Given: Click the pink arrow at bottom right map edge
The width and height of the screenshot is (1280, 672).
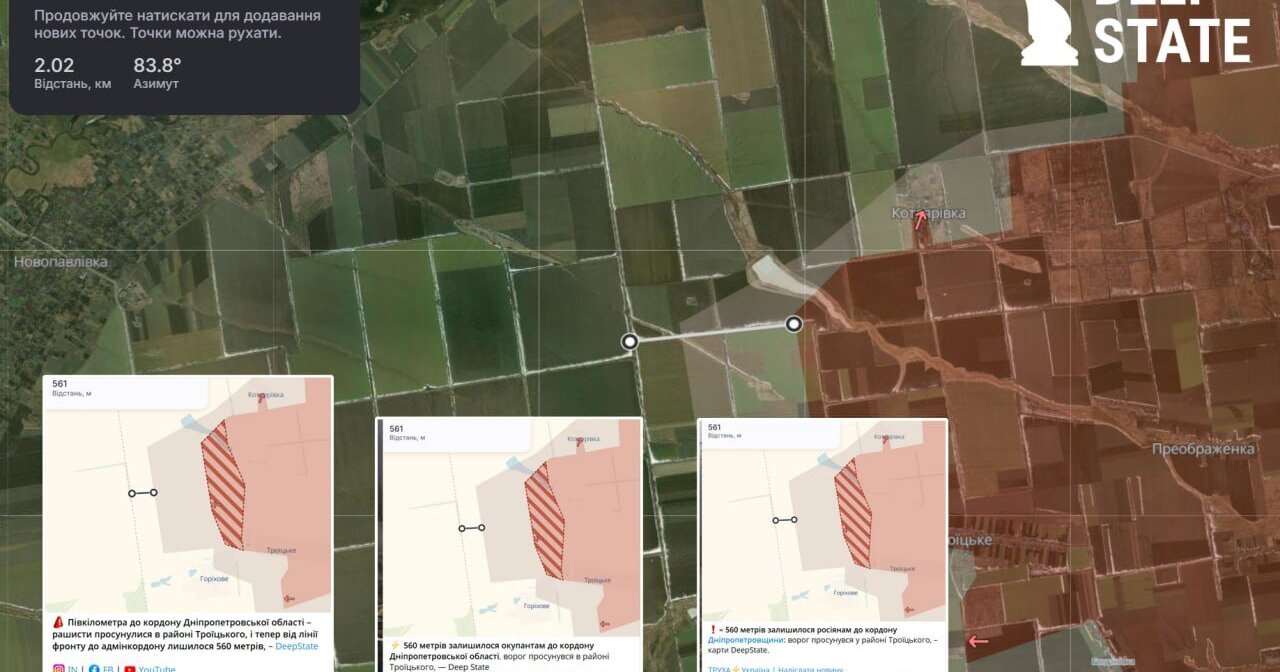Looking at the screenshot, I should [x=978, y=641].
